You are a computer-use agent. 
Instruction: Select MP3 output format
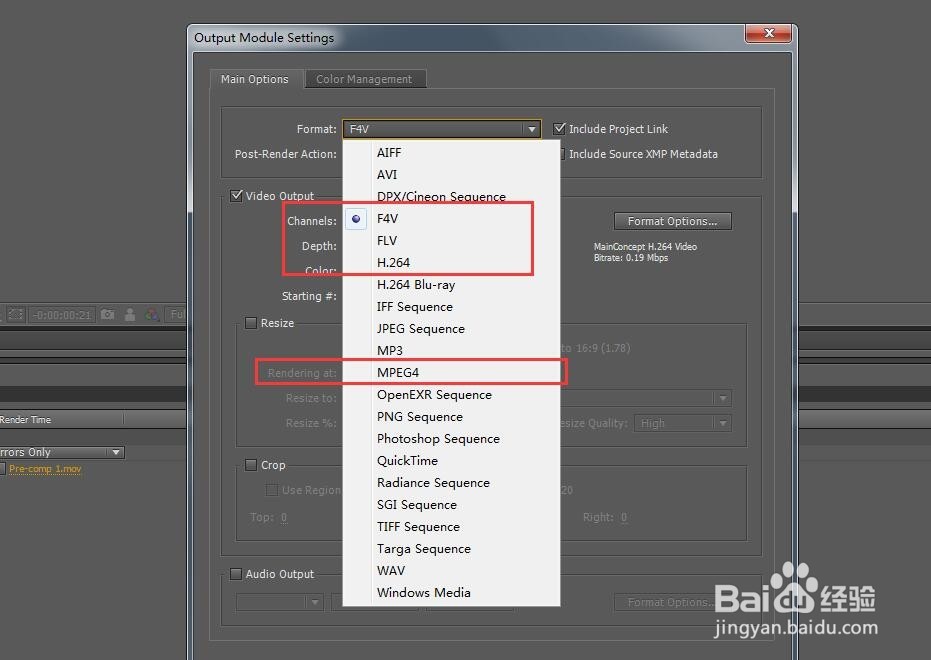click(451, 350)
